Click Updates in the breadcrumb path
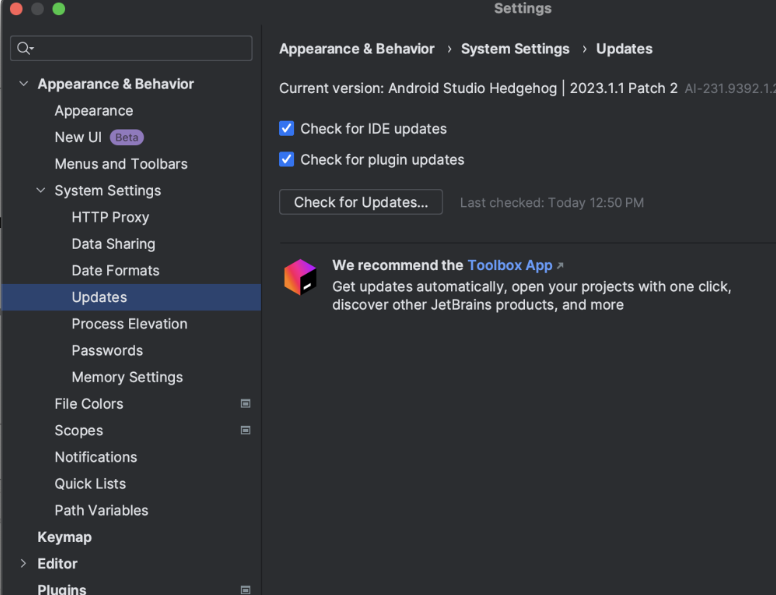The width and height of the screenshot is (776, 595). pos(624,49)
